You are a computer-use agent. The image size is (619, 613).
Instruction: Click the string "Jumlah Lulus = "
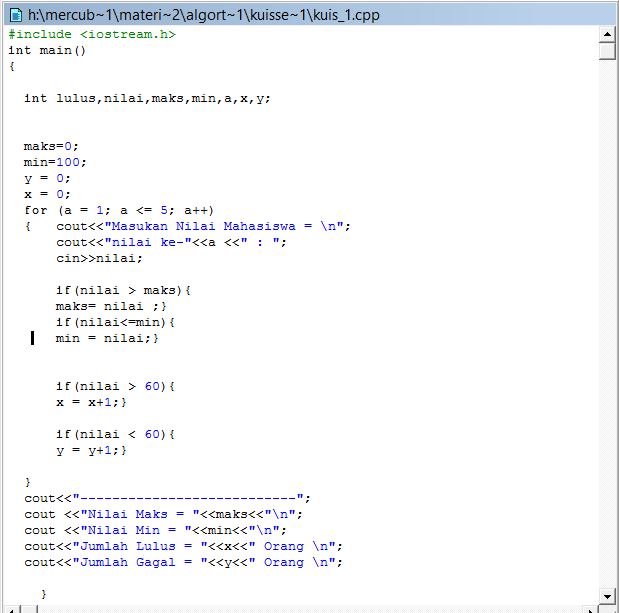point(140,546)
